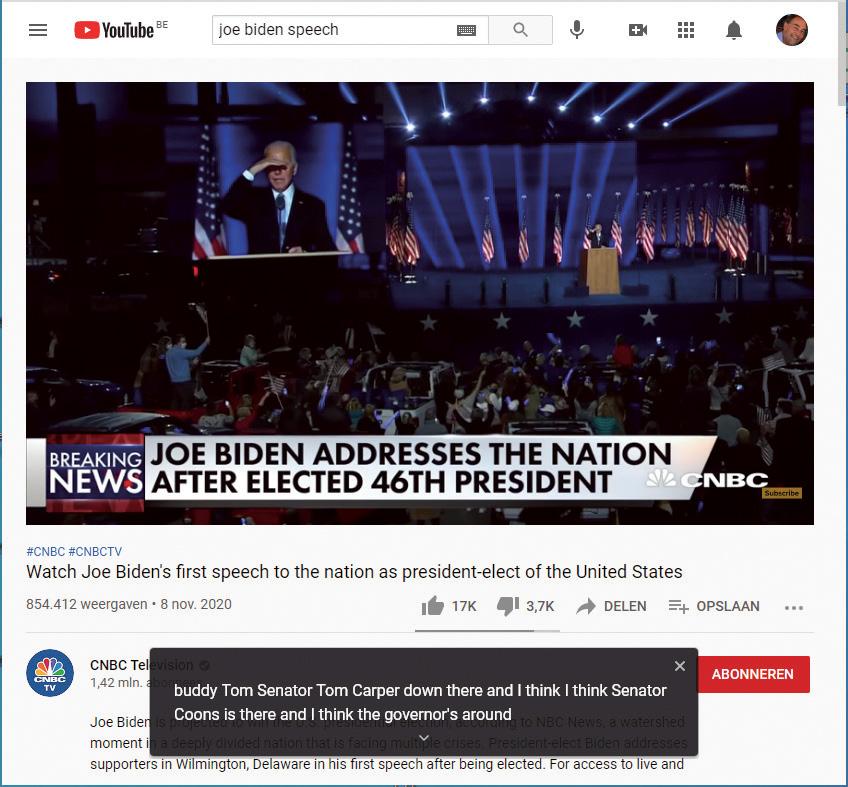Focus the search field with joe biden speech
Image resolution: width=848 pixels, height=787 pixels.
[335, 30]
